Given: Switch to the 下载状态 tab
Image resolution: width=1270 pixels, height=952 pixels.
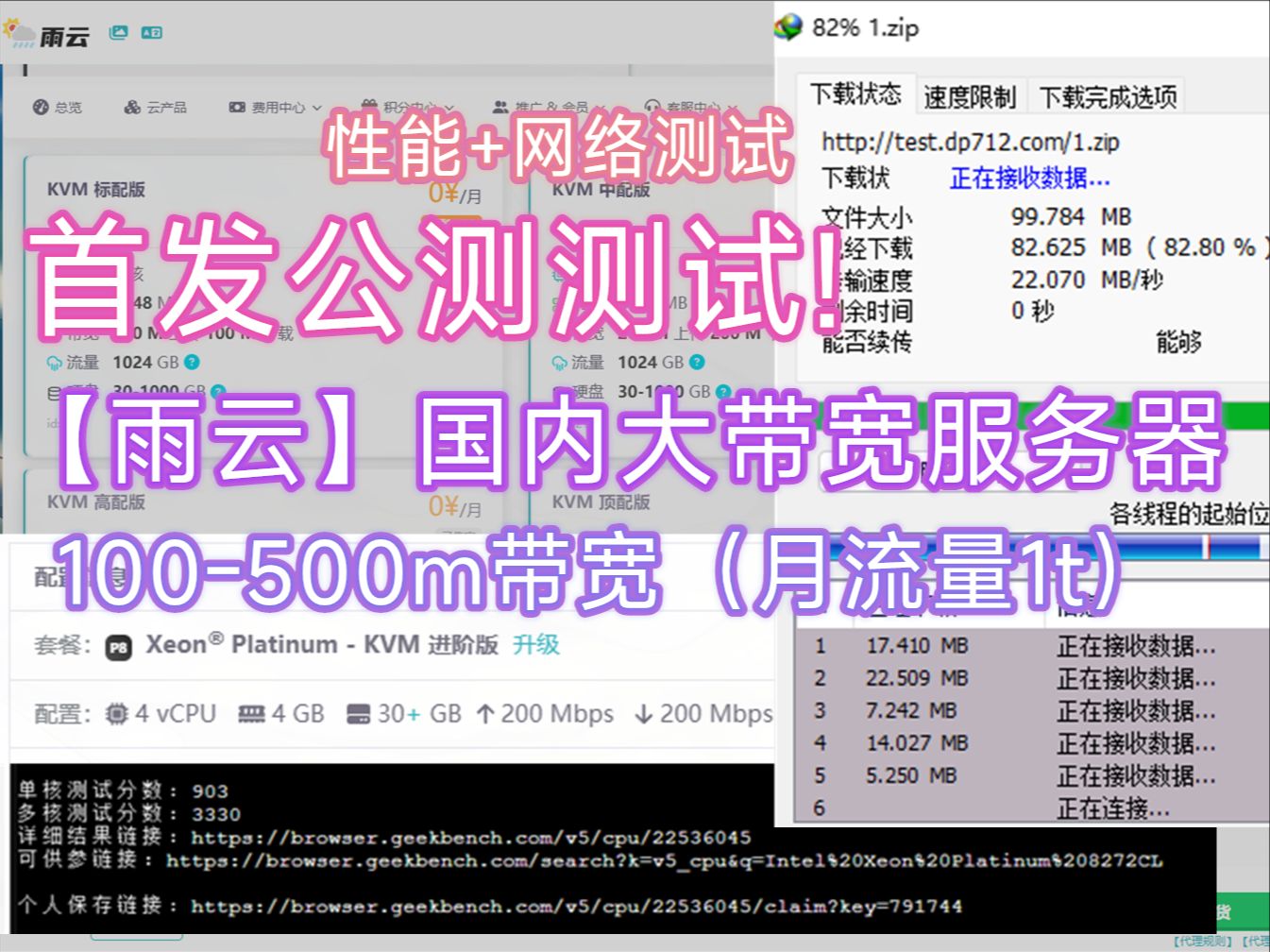Looking at the screenshot, I should (x=856, y=94).
